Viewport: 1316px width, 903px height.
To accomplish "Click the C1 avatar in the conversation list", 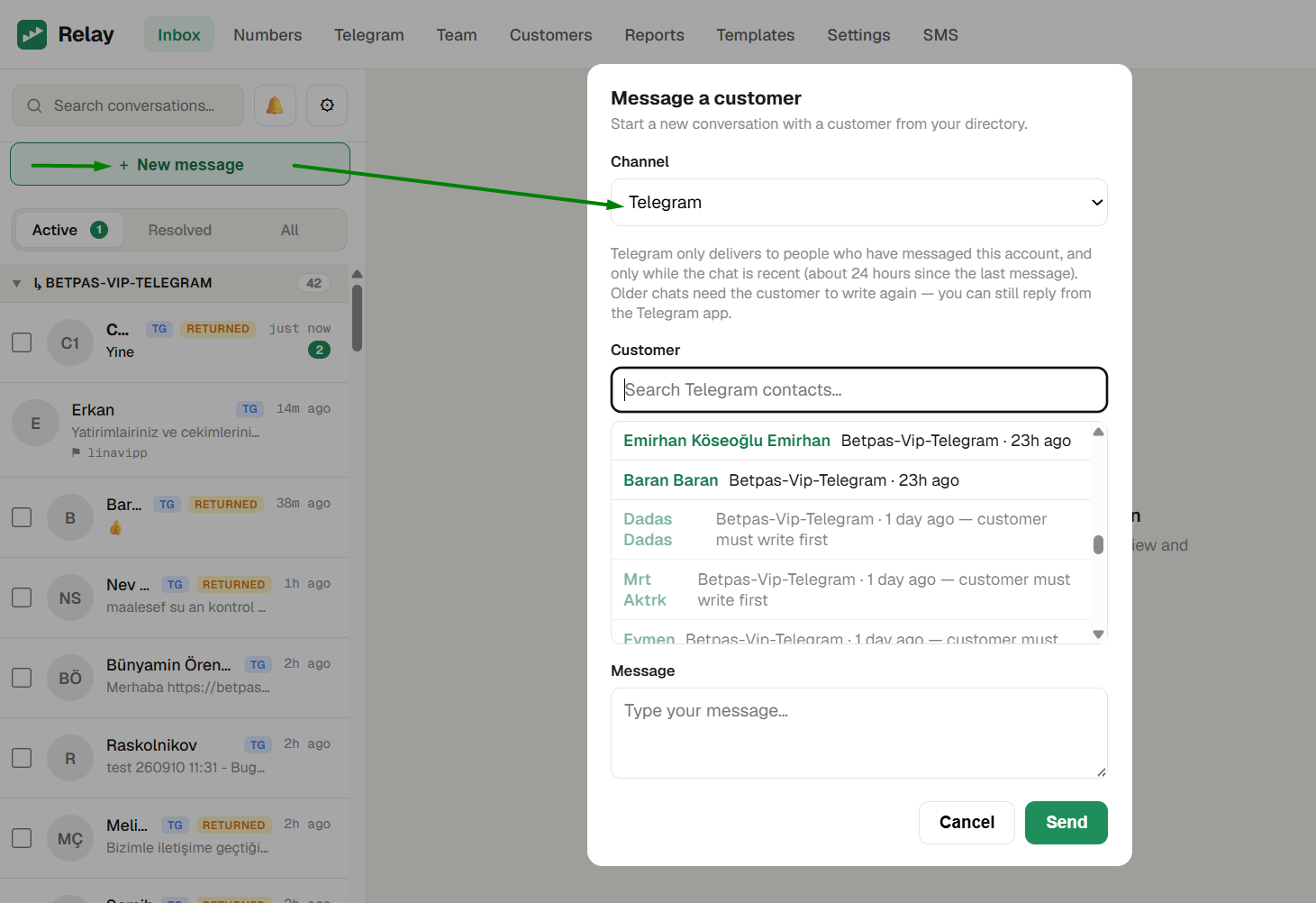I will [x=70, y=342].
